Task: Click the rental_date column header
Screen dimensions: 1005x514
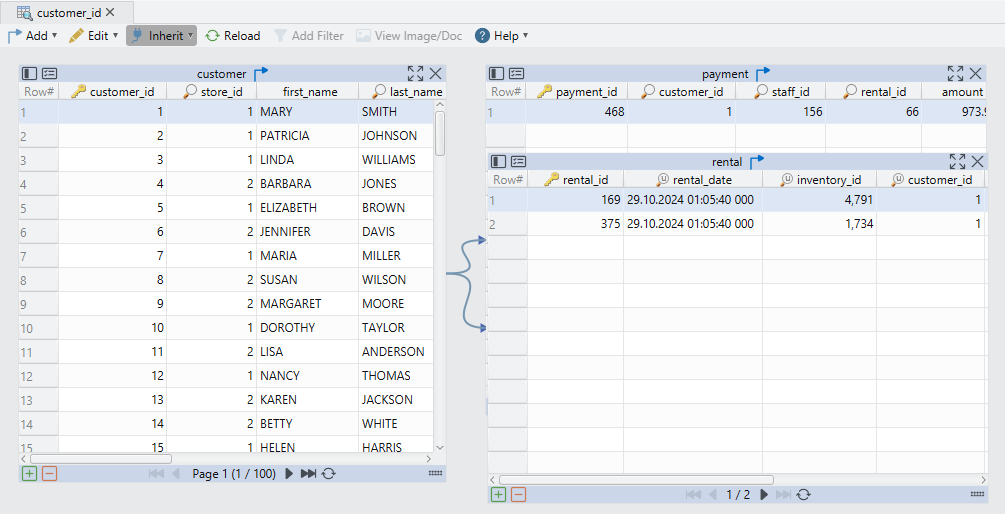Action: pos(693,179)
